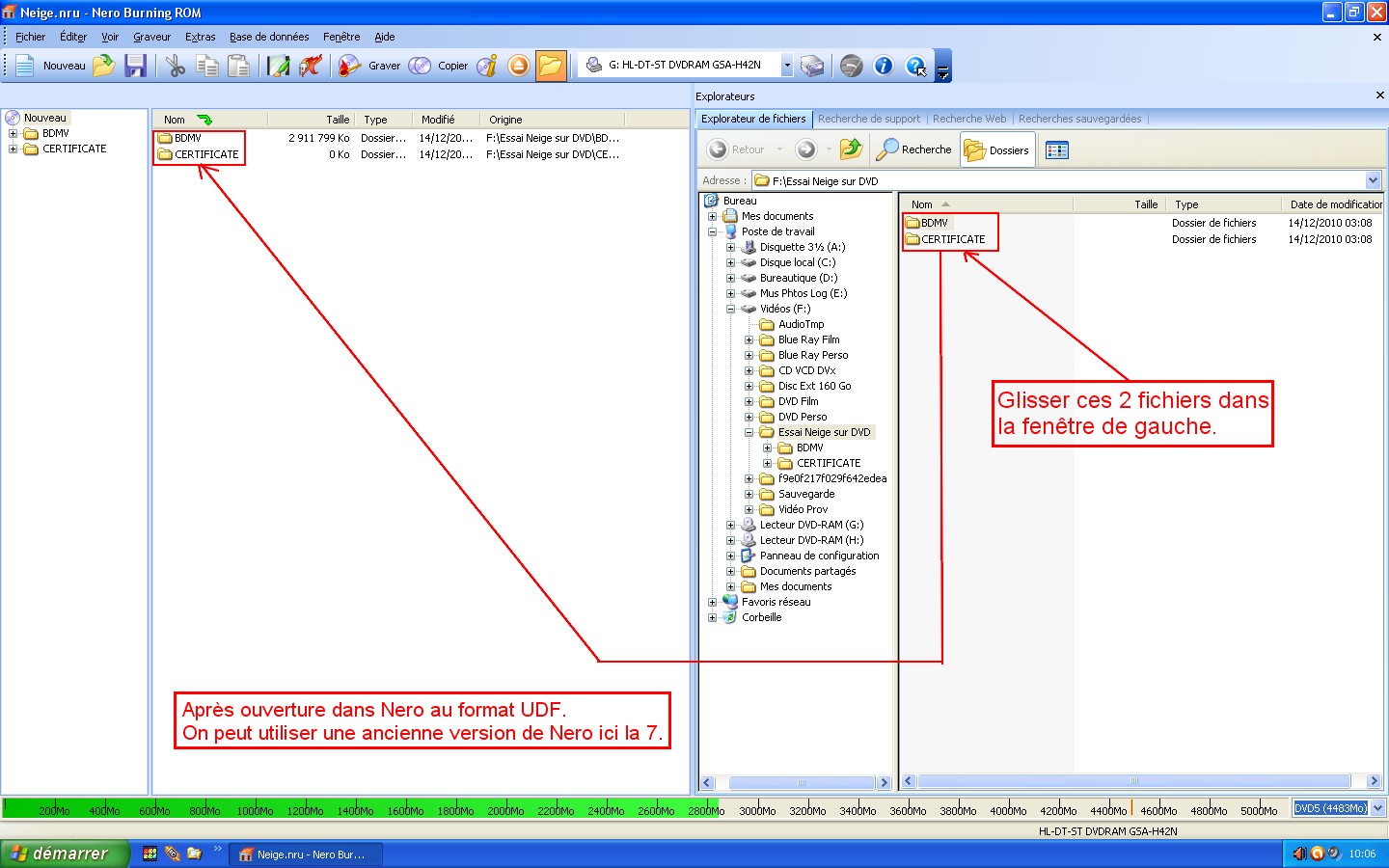
Task: Open the Windows démarrer start menu
Action: 64,854
